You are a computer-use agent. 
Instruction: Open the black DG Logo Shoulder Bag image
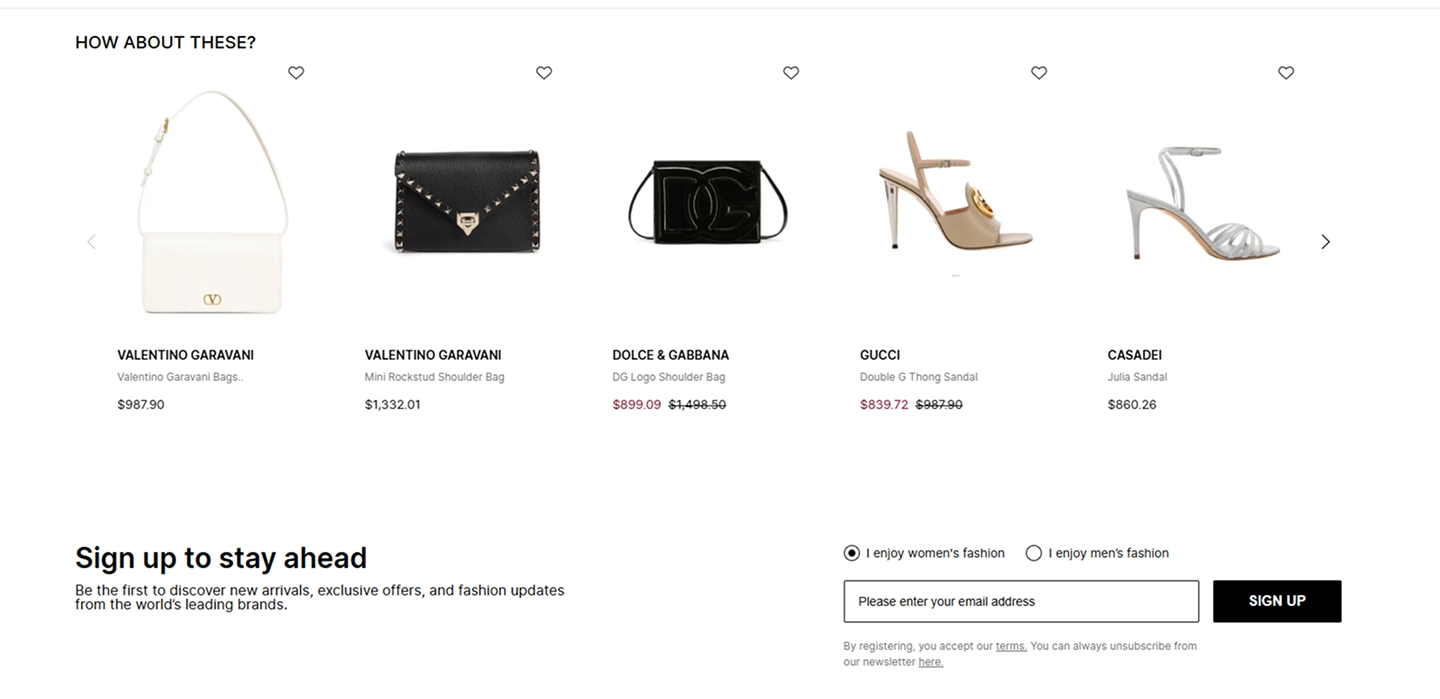[x=708, y=200]
